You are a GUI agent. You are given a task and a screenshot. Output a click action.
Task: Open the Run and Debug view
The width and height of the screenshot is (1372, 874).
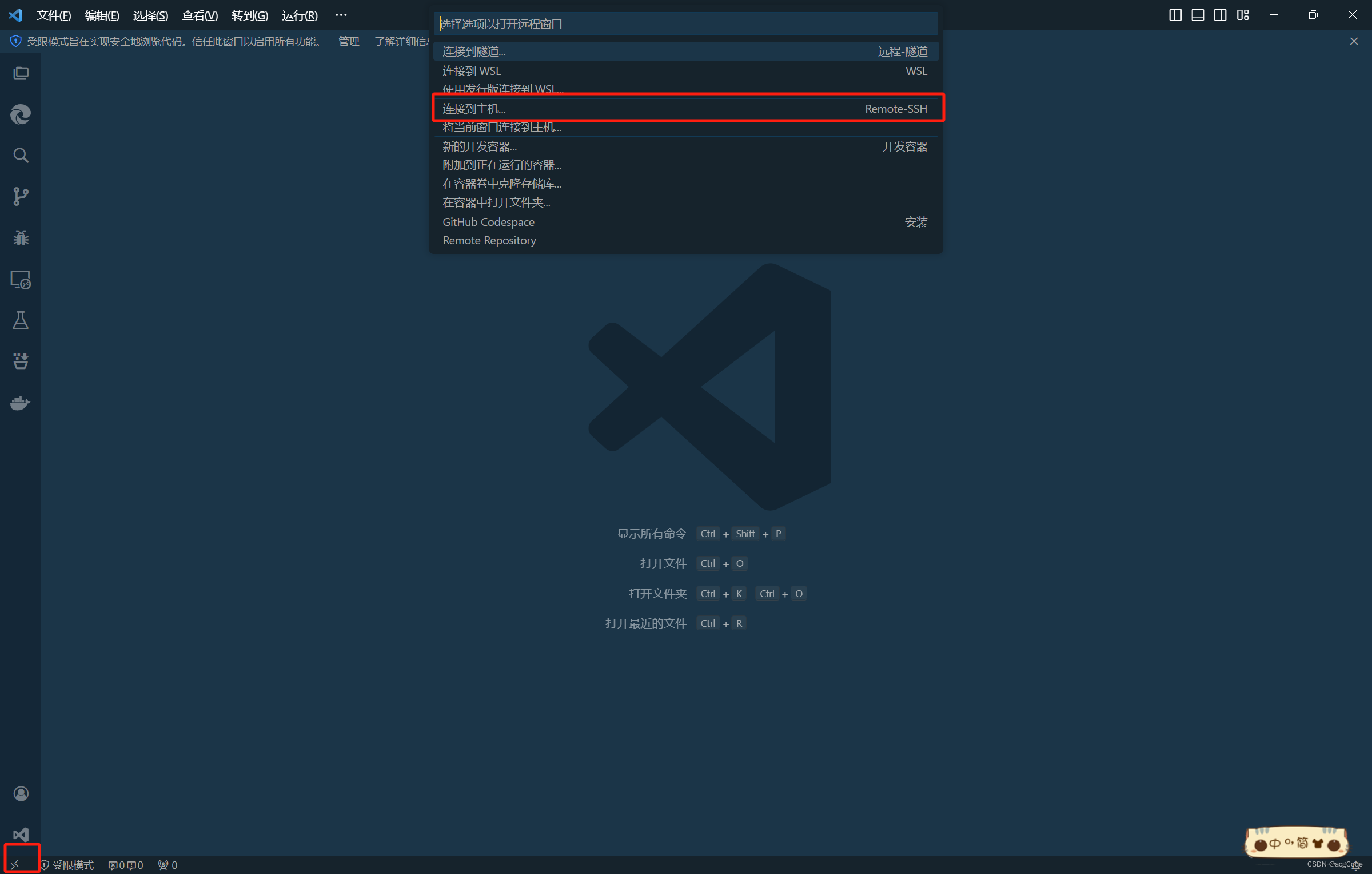coord(21,237)
